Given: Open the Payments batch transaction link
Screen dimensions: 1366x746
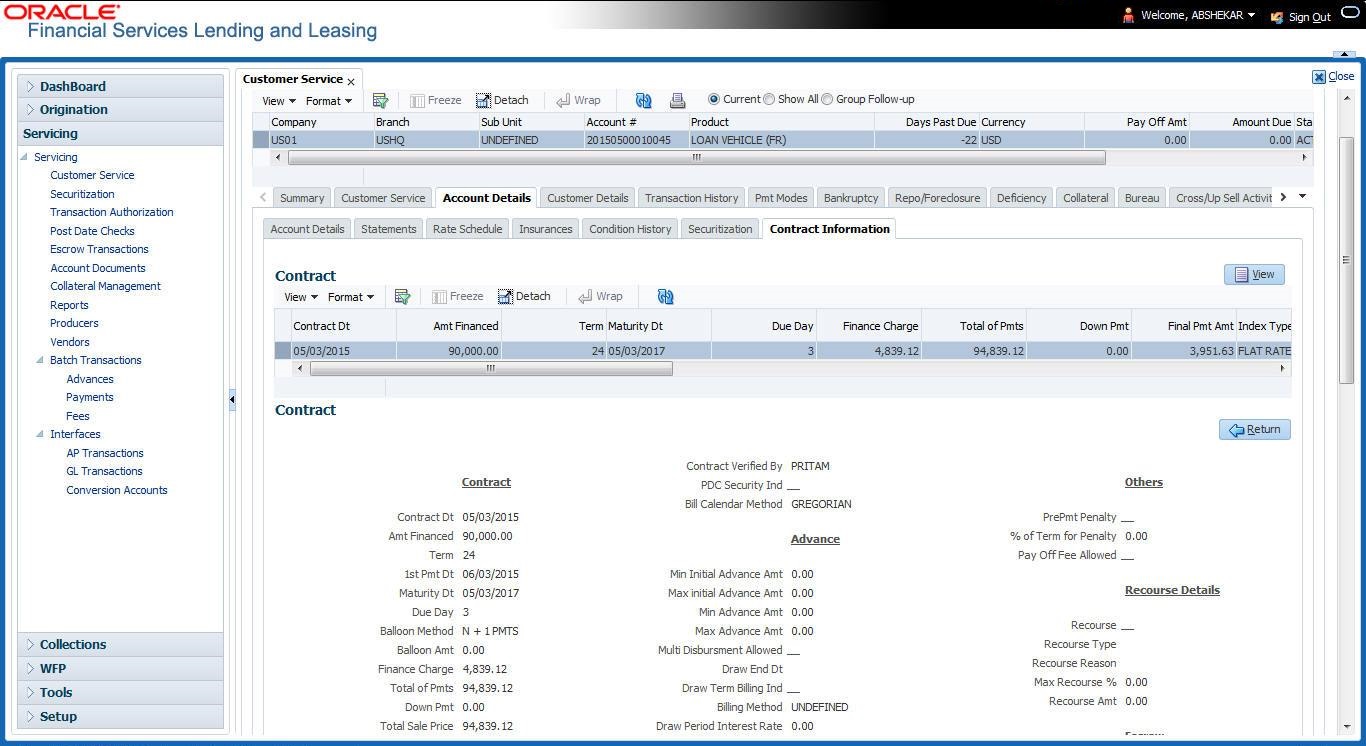Looking at the screenshot, I should [90, 397].
